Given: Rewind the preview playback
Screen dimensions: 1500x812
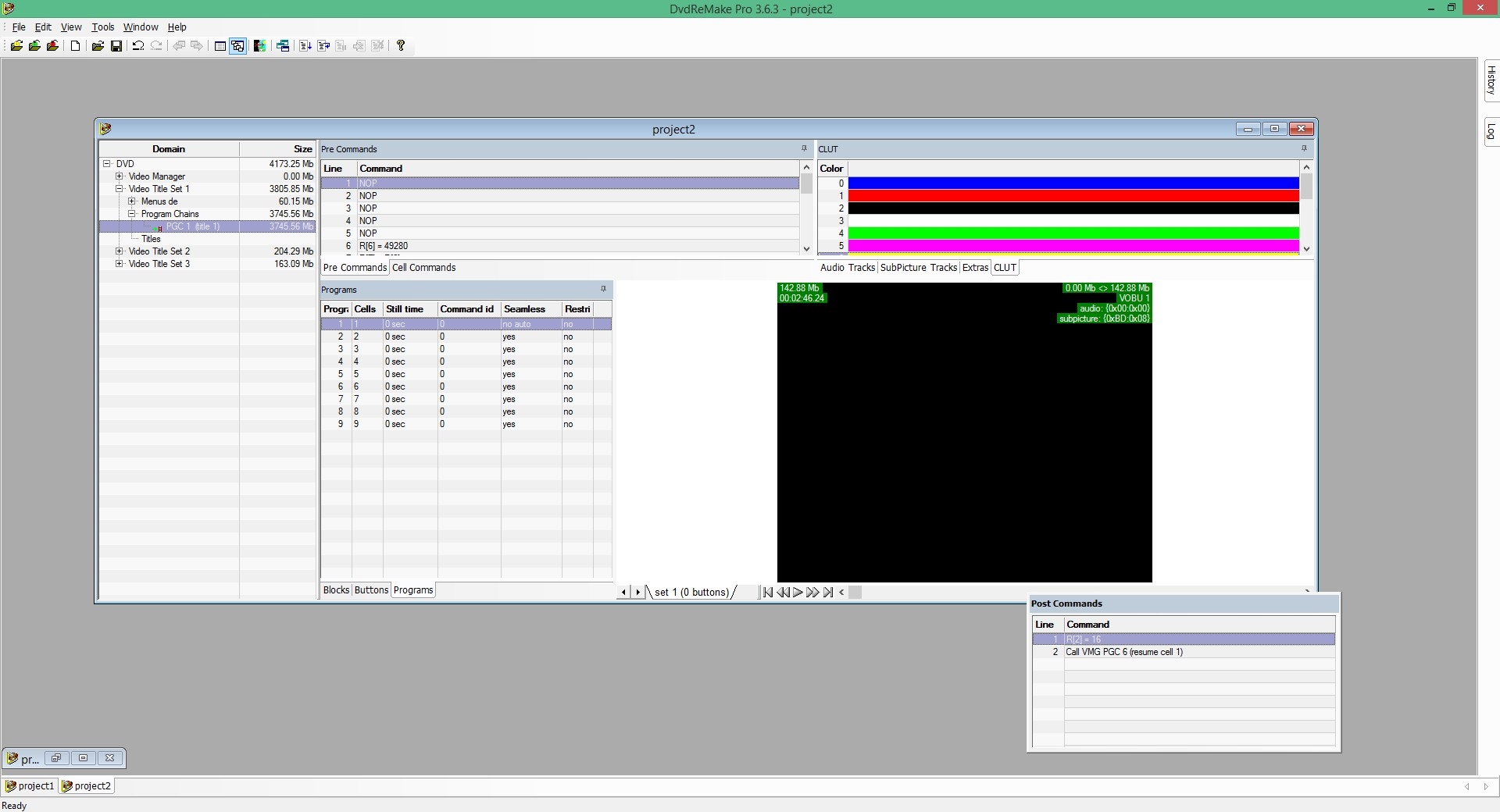Looking at the screenshot, I should [783, 593].
